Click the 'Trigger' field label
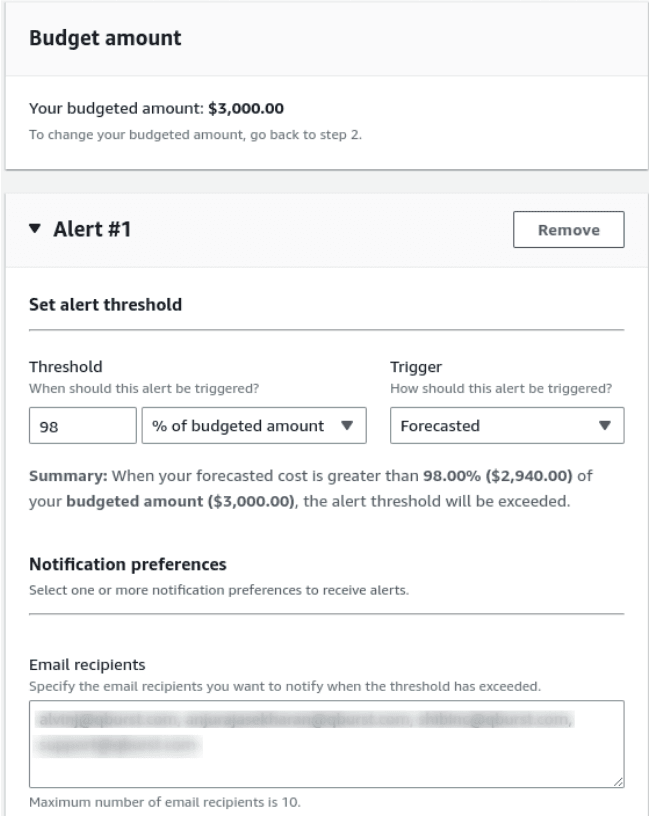Viewport: 651px width, 834px height. point(414,367)
